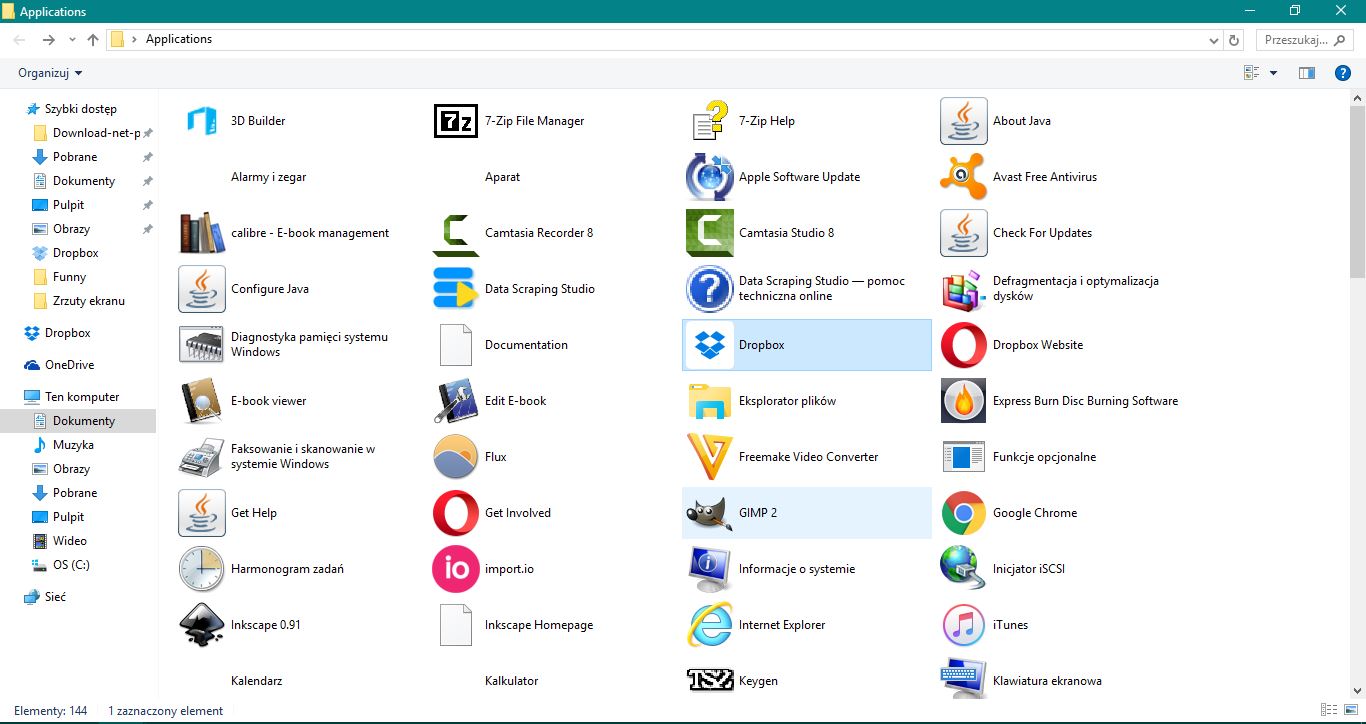Click the 7-Zip Help icon
1366x724 pixels.
(x=710, y=121)
